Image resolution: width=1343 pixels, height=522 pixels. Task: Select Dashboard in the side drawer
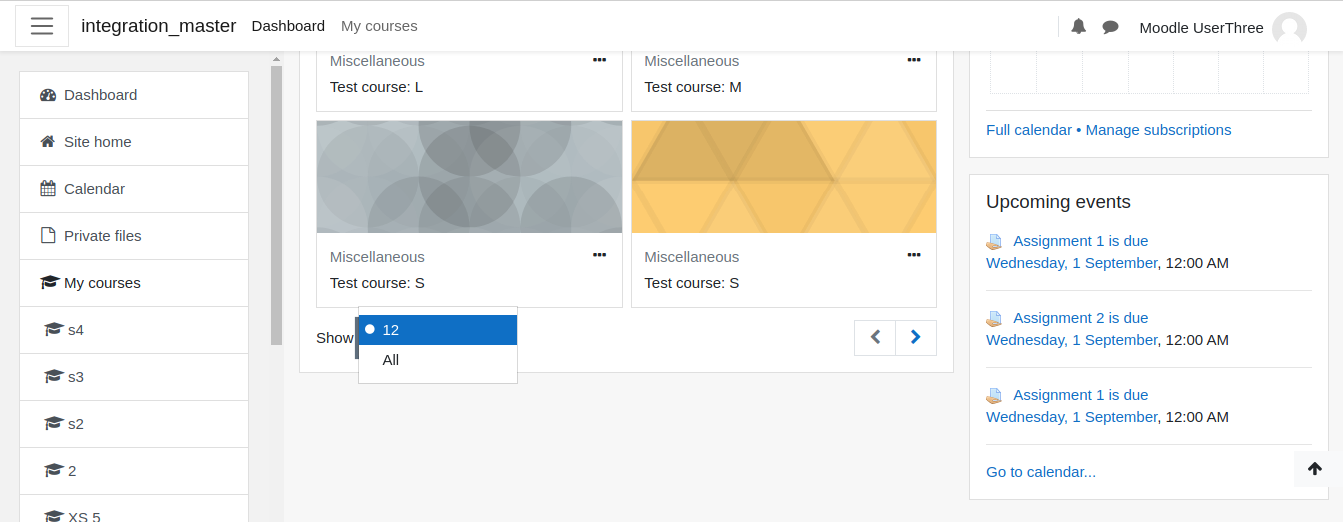pos(134,95)
